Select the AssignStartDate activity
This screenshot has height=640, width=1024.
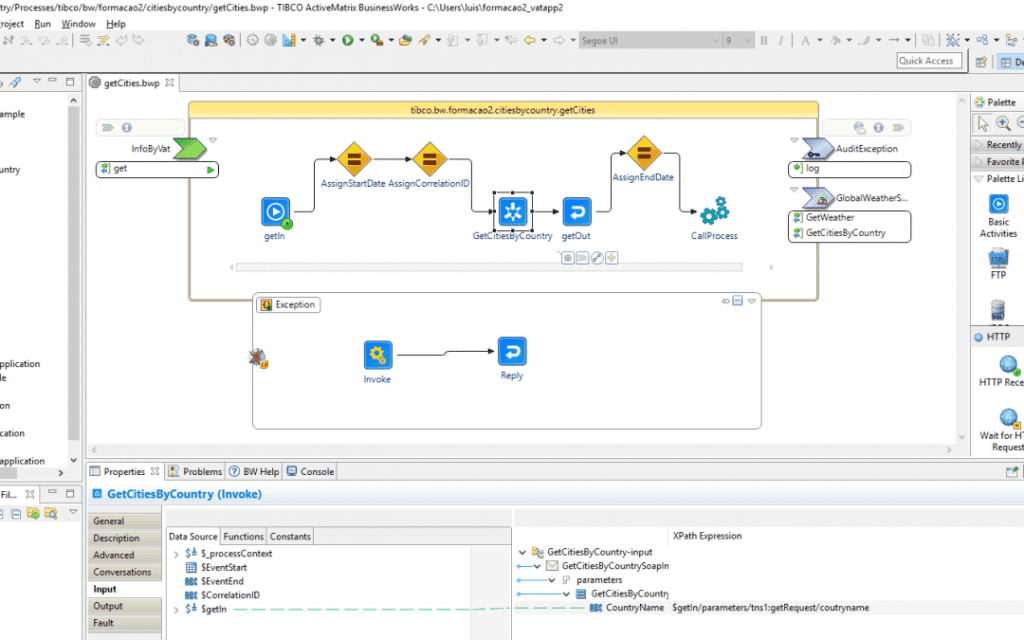point(354,159)
